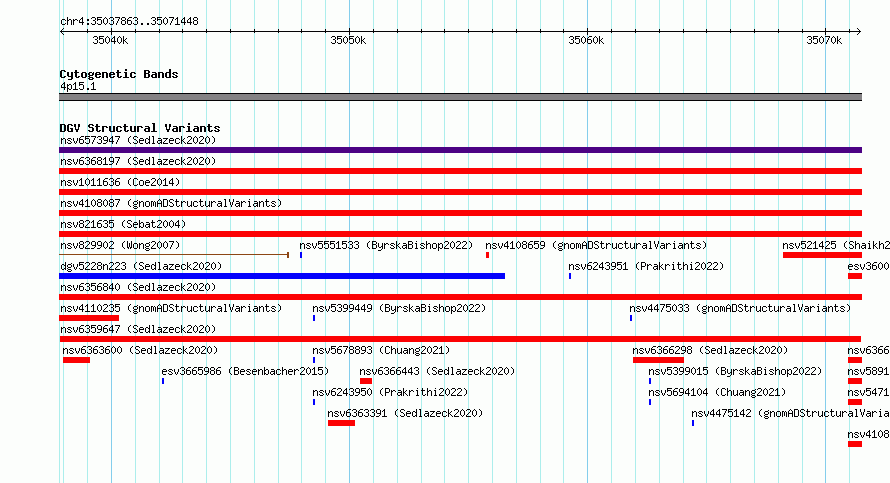Click the nsv6243950 (Prakrithi2022) label
The image size is (890, 483).
click(x=390, y=392)
